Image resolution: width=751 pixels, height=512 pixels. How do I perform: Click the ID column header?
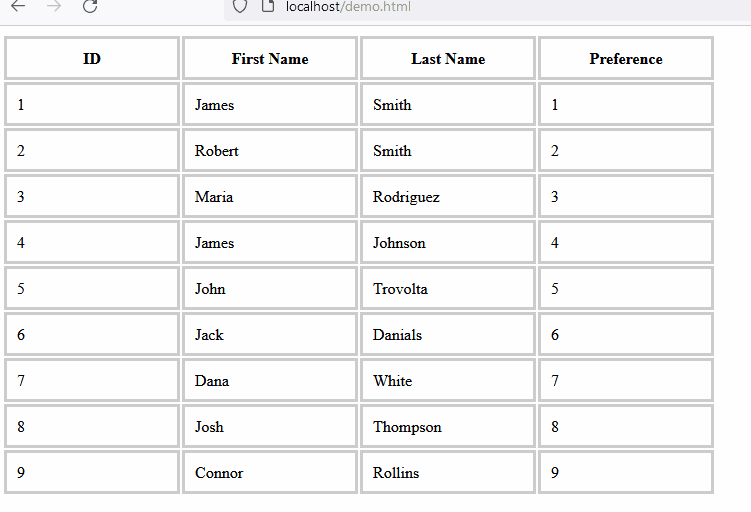pos(92,58)
